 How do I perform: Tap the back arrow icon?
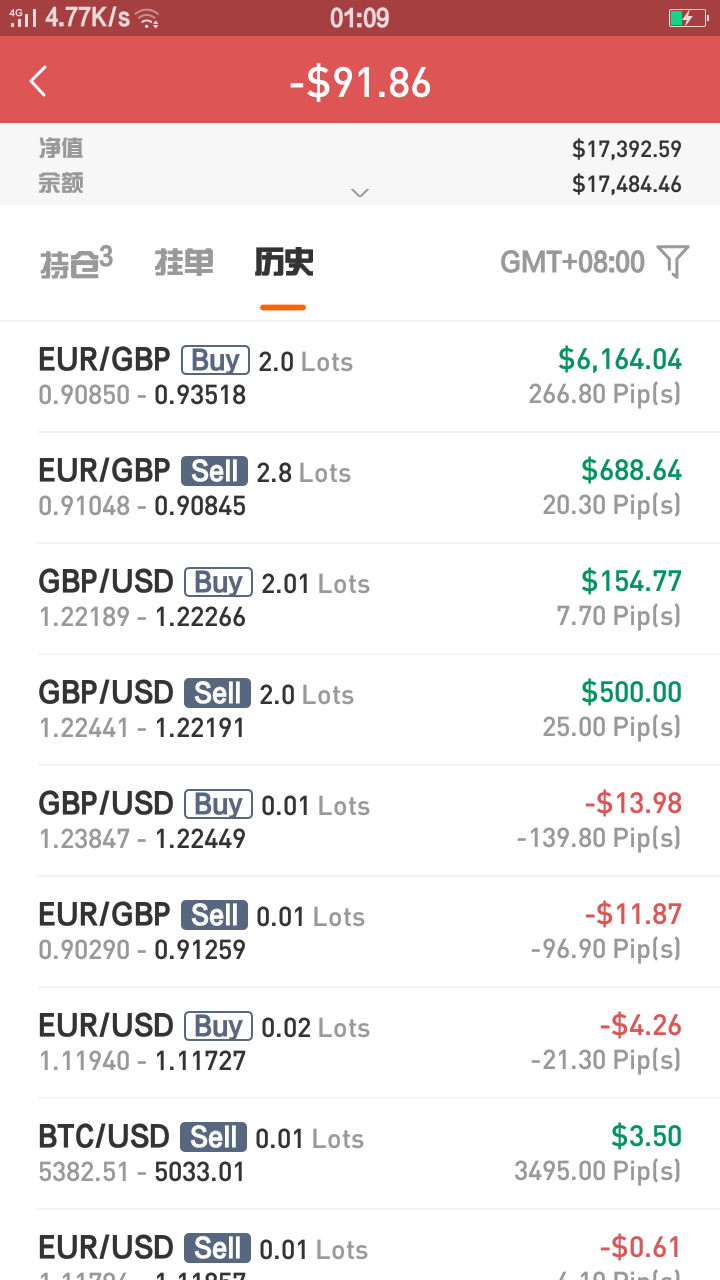click(38, 81)
